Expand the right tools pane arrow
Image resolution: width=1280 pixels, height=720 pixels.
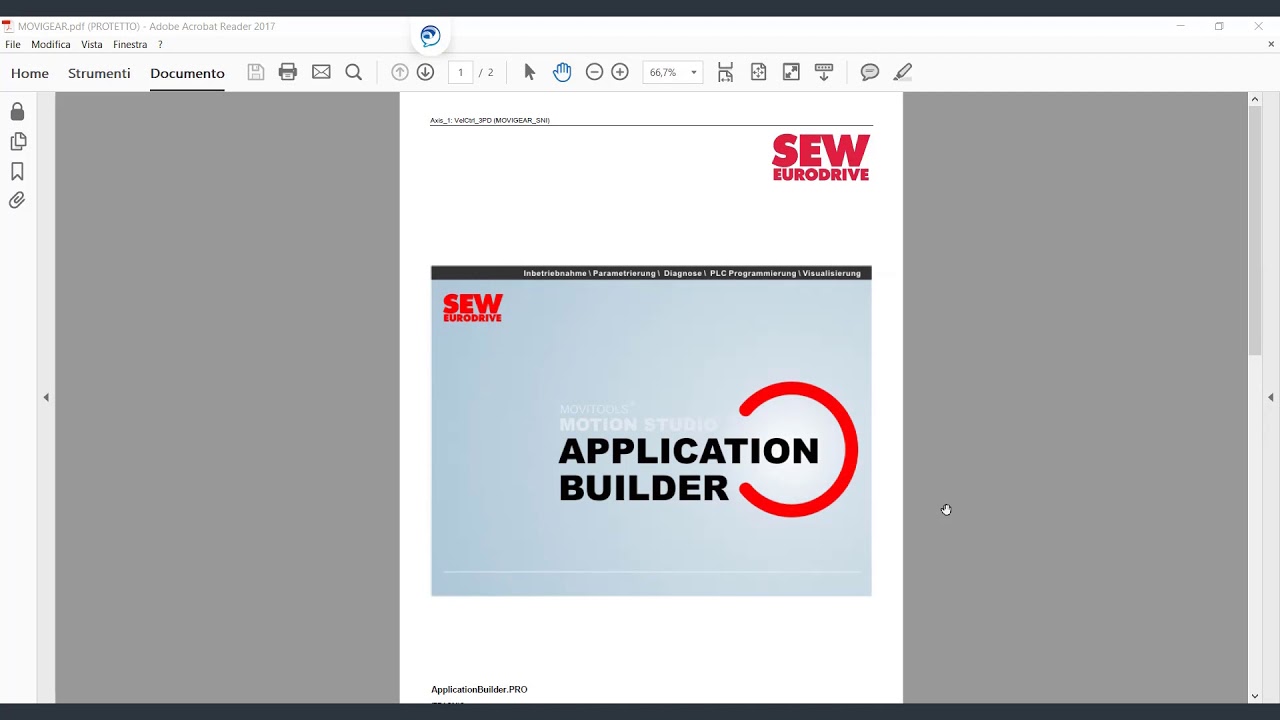pos(1271,397)
